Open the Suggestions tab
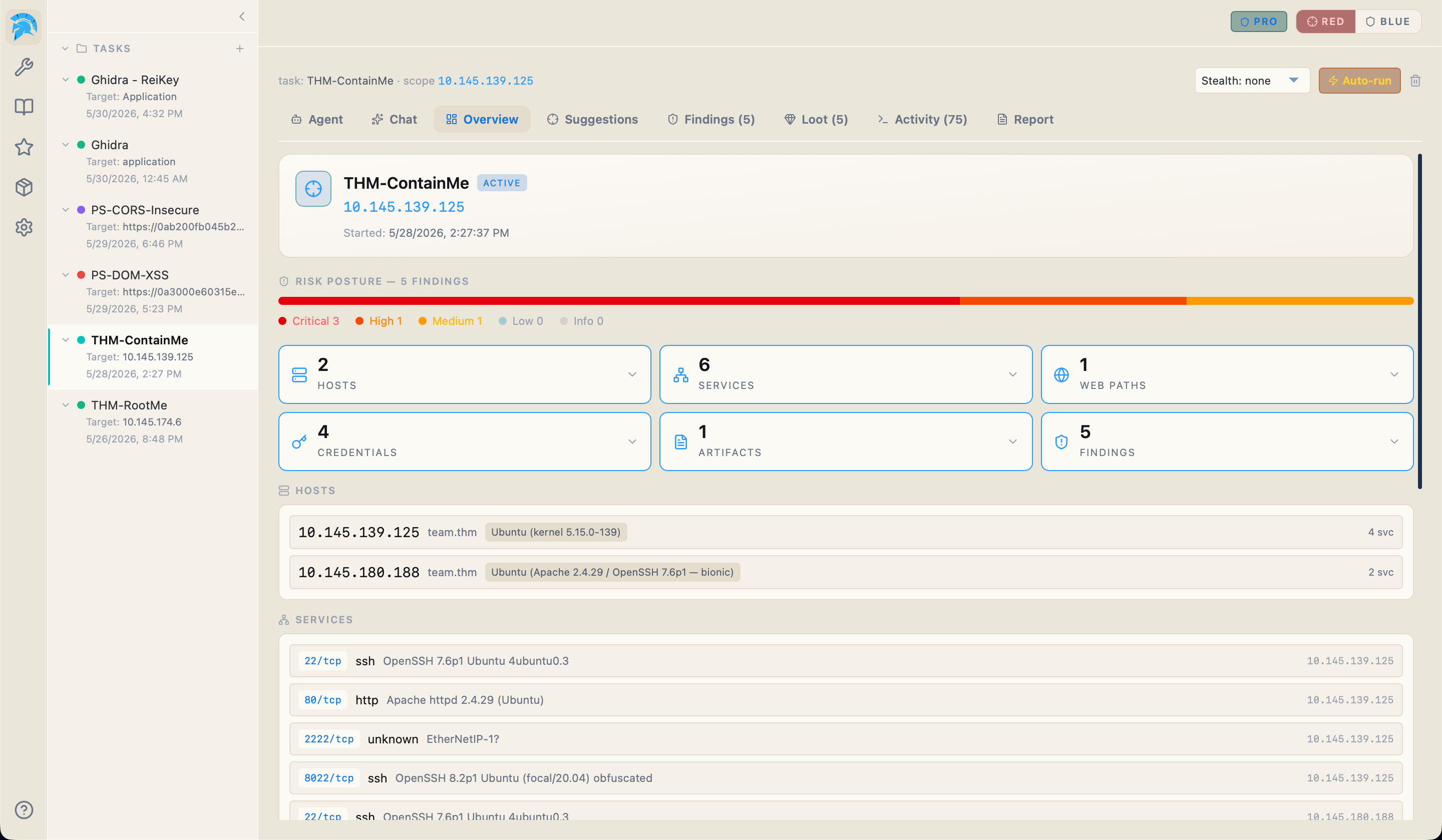The image size is (1442, 840). [592, 119]
